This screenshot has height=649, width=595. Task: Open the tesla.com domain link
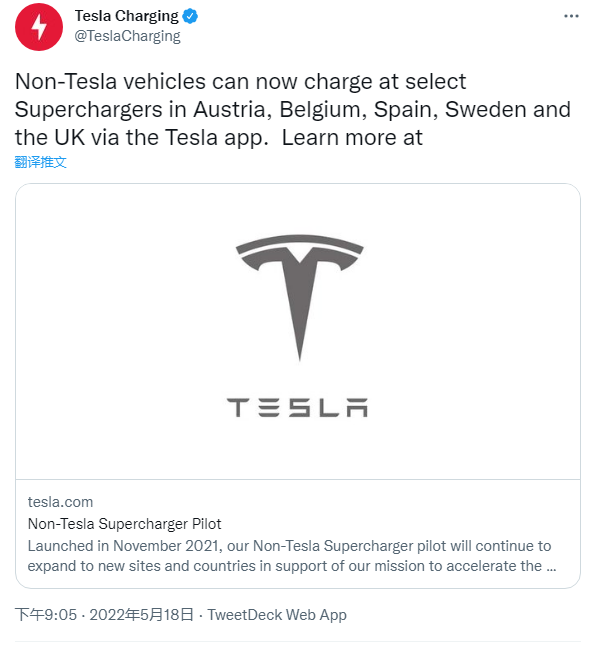tap(60, 502)
